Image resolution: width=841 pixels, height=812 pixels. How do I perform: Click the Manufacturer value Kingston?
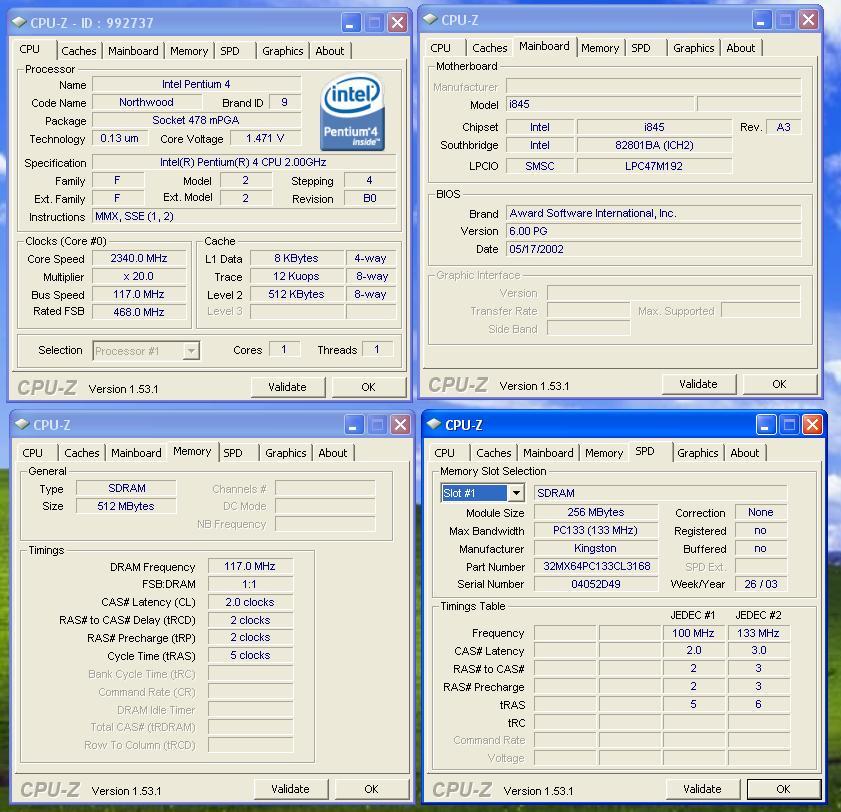pos(596,548)
